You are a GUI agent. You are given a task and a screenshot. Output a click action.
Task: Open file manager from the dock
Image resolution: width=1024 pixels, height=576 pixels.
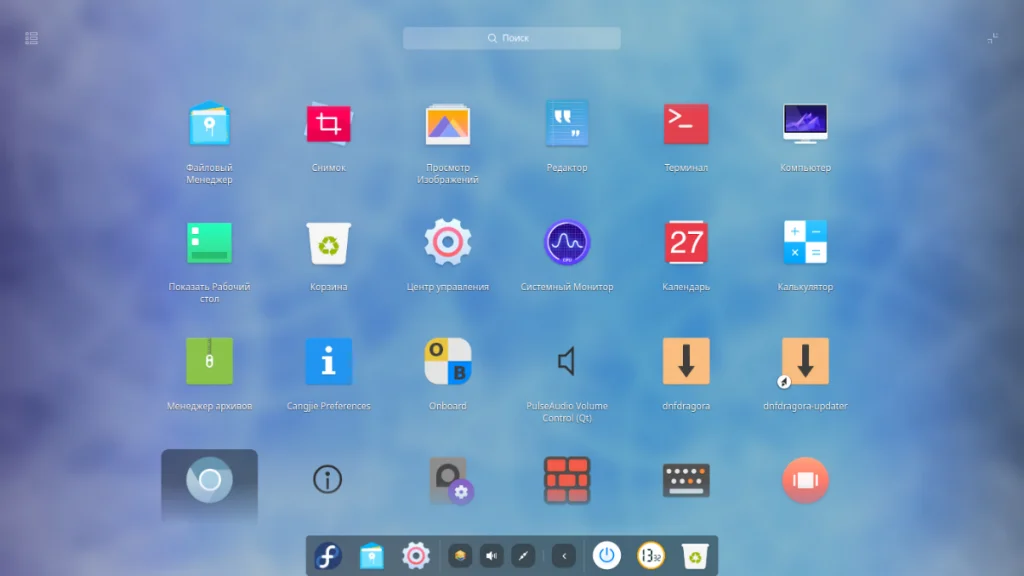click(372, 556)
